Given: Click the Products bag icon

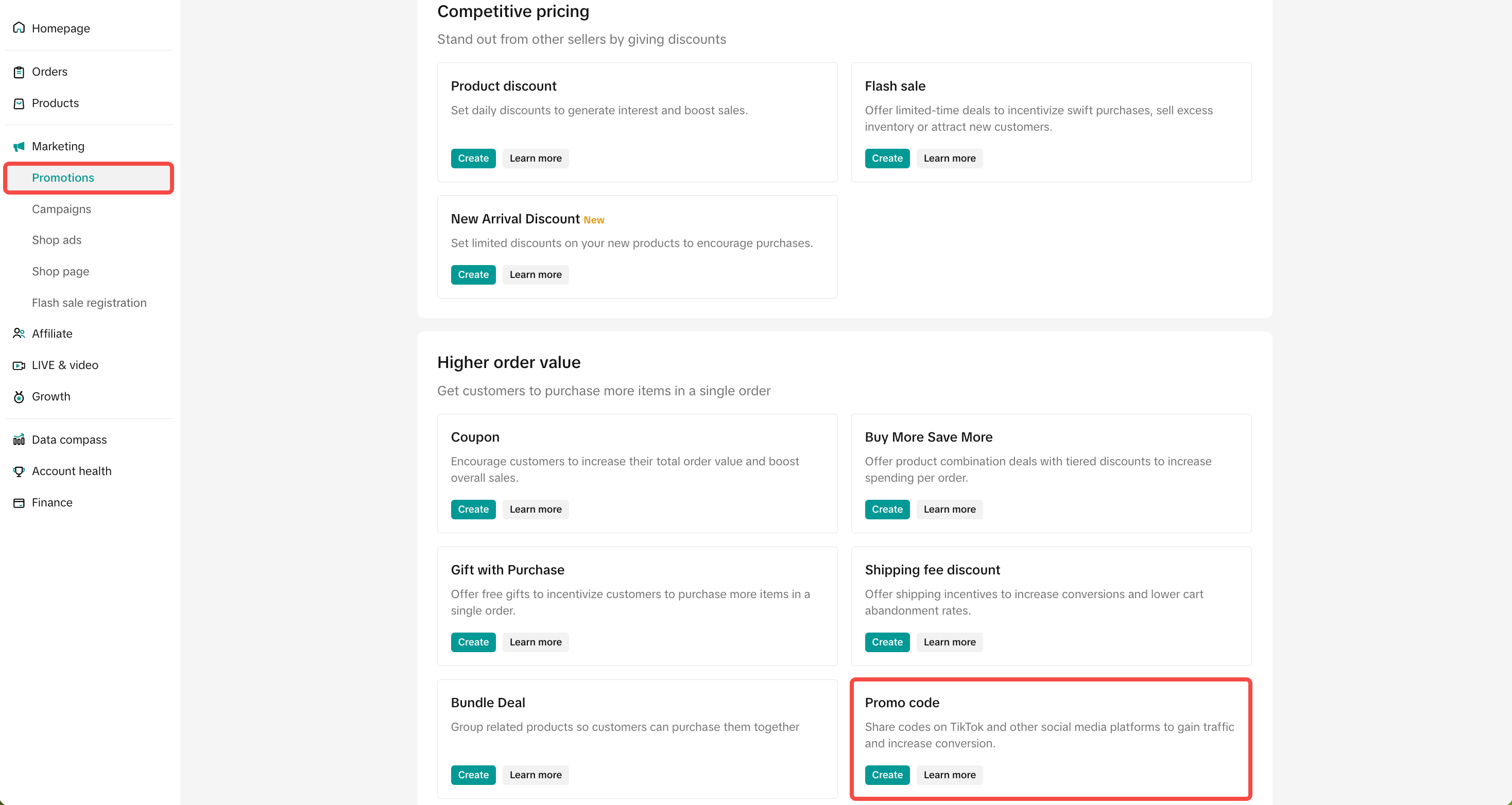Looking at the screenshot, I should pos(19,103).
